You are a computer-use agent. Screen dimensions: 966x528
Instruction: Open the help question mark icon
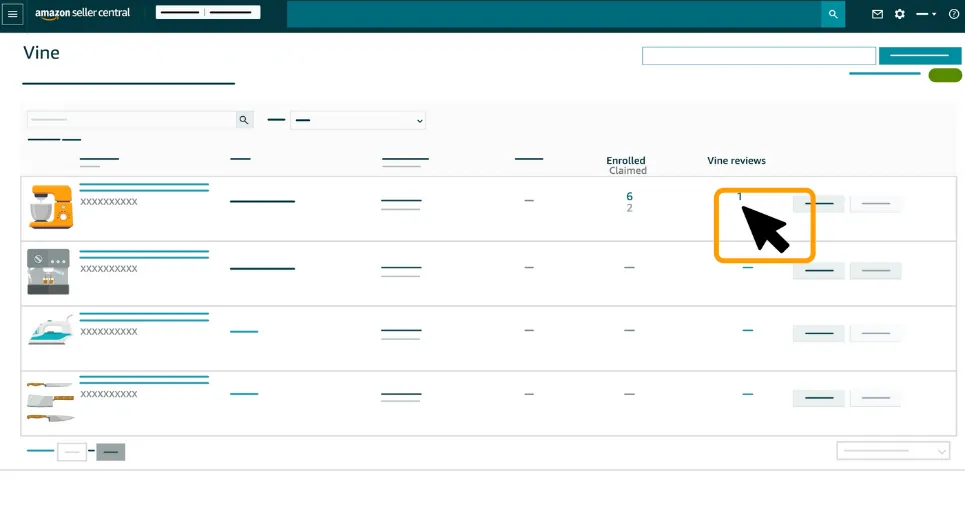[953, 15]
